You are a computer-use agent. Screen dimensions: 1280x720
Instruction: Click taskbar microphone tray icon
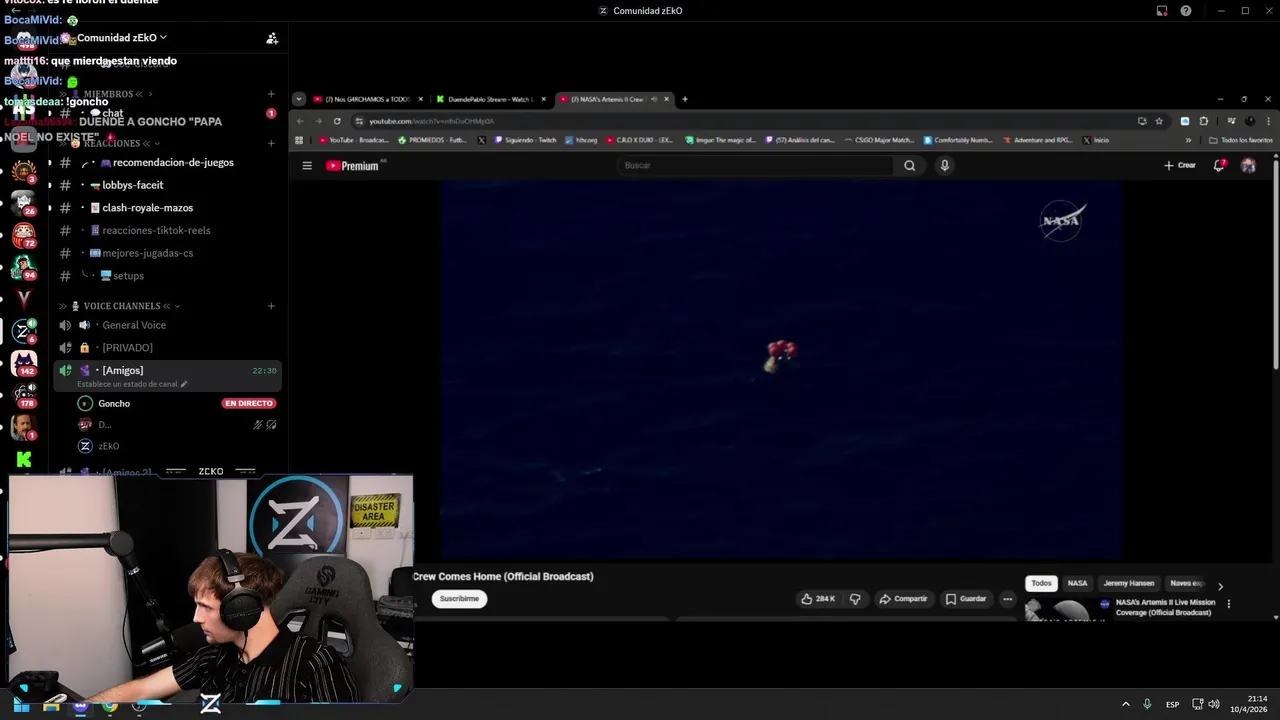pyautogui.click(x=1147, y=704)
